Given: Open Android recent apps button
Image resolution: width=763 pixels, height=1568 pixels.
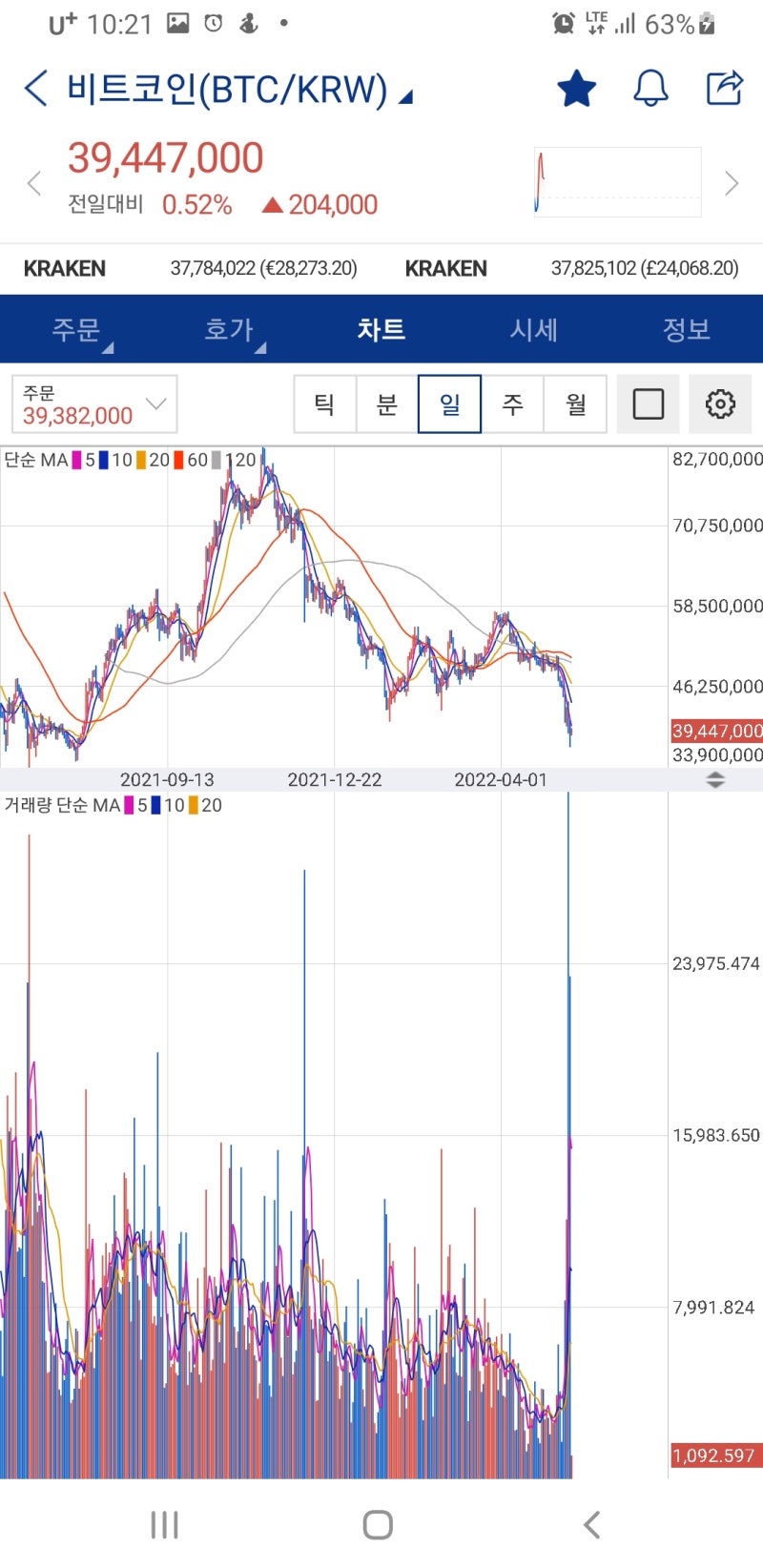Looking at the screenshot, I should coord(164,1524).
